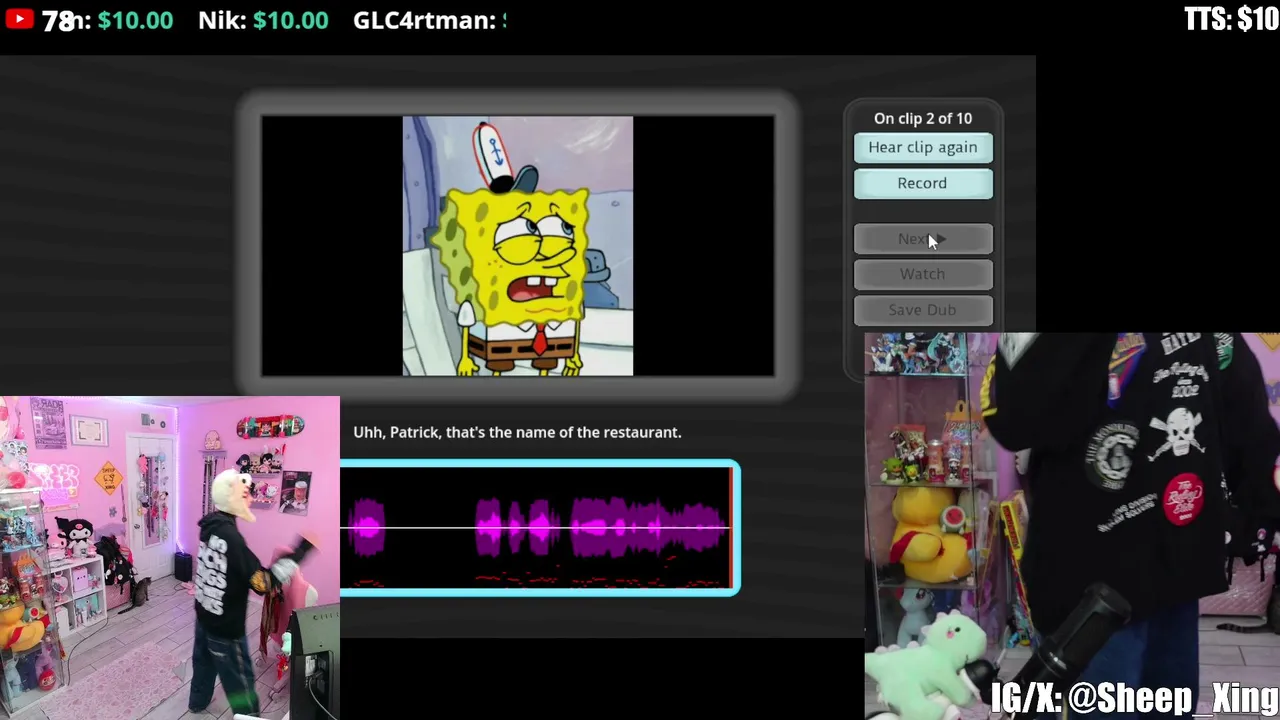
Task: Click the magenta audio waveform display
Action: (540, 527)
